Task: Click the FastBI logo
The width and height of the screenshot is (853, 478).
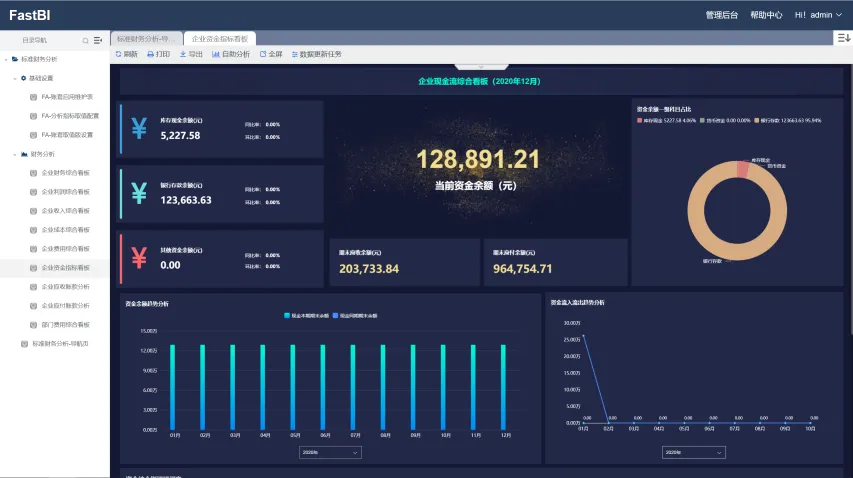Action: [29, 15]
